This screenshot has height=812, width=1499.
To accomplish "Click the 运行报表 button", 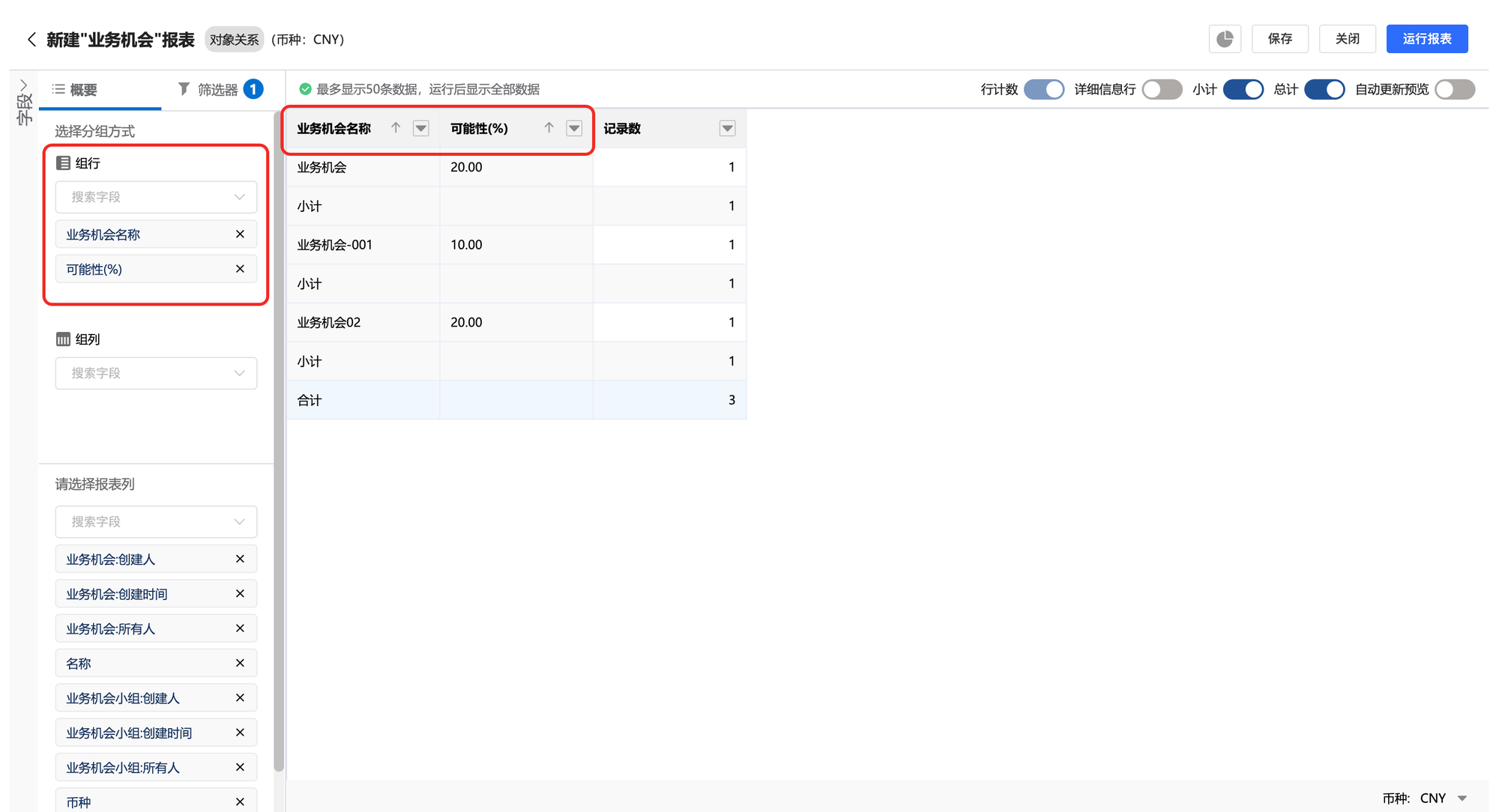I will tap(1426, 39).
